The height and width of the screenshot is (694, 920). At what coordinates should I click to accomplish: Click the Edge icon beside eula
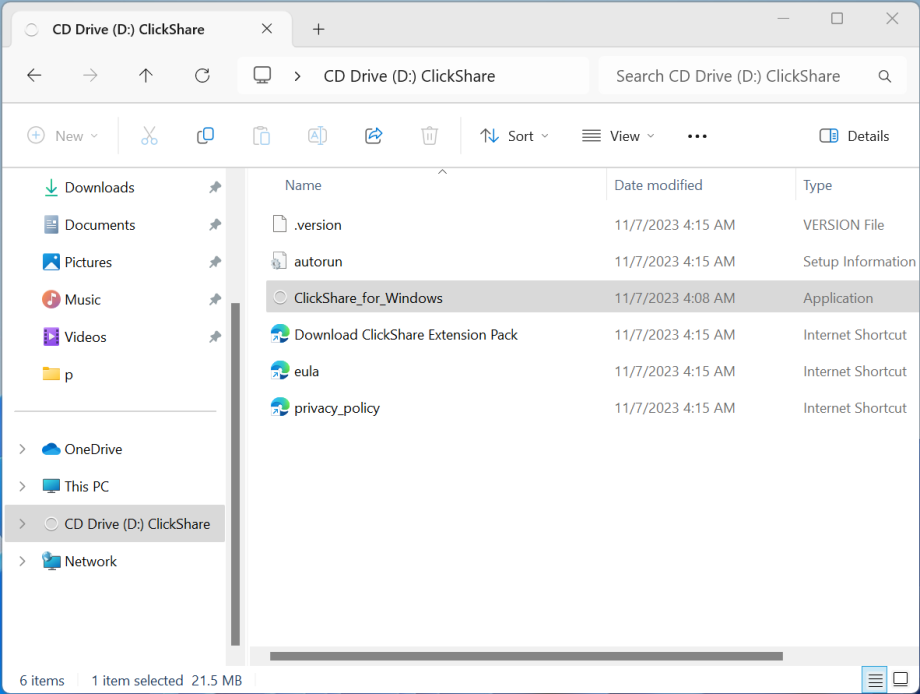(x=280, y=370)
